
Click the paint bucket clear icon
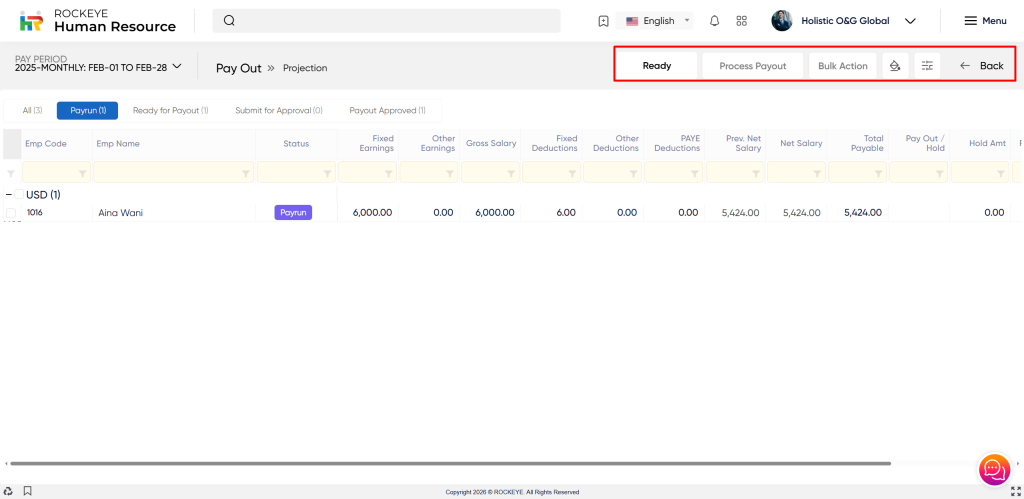(896, 66)
